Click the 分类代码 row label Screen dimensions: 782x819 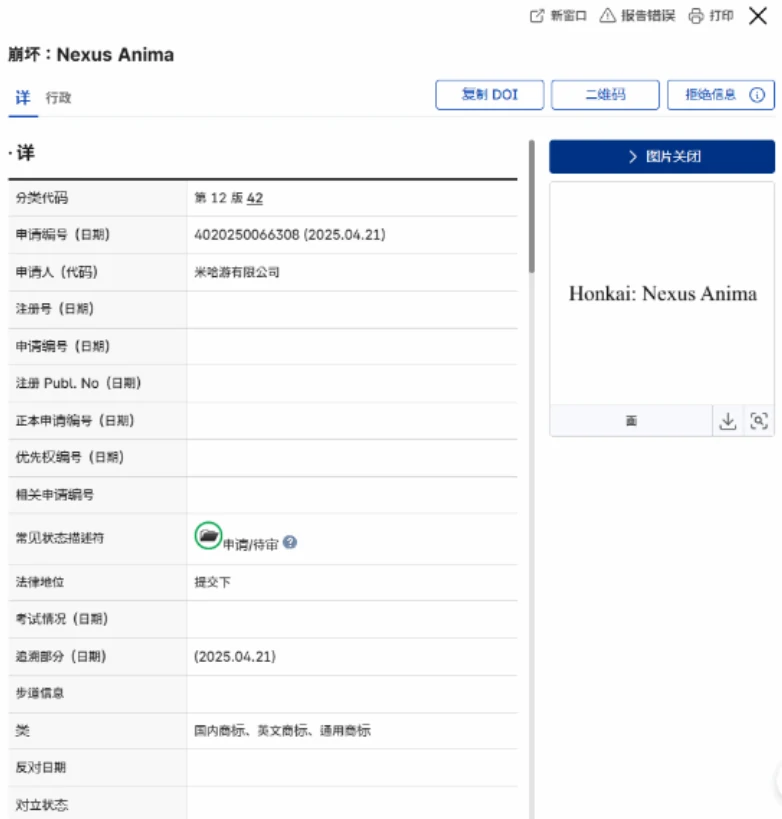coord(42,198)
